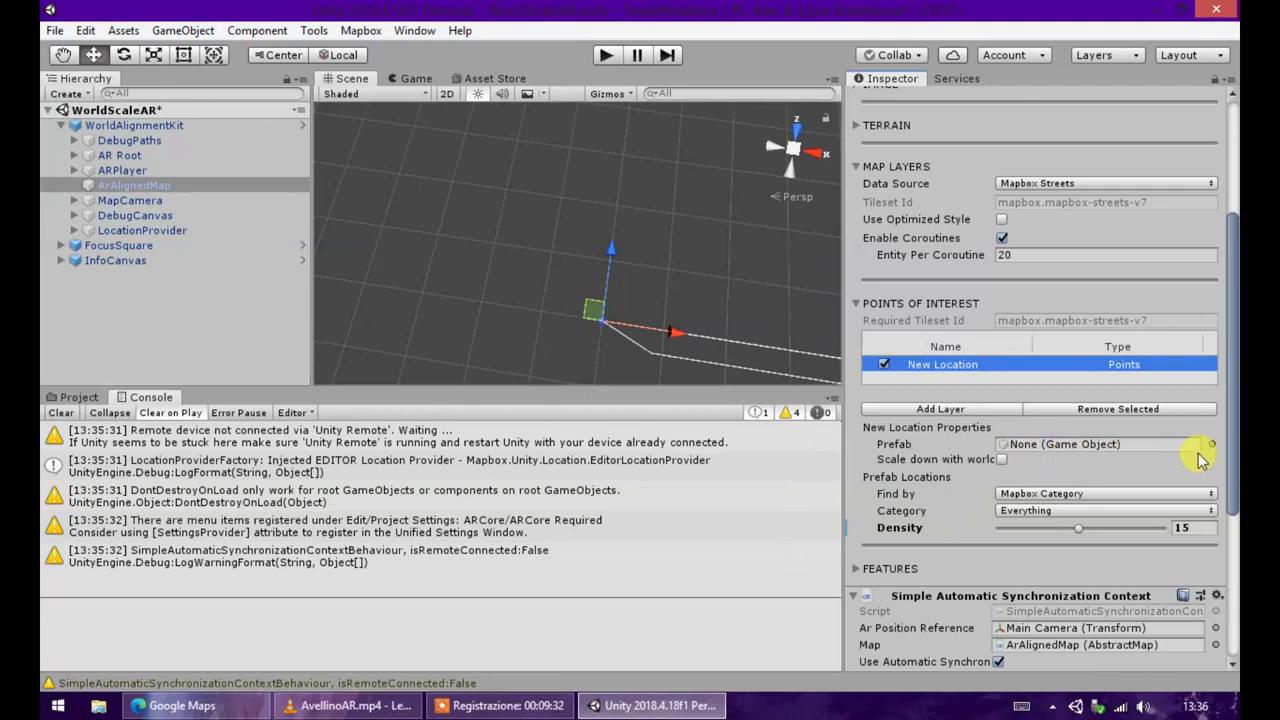Toggle warning messages count in Console
The image size is (1280, 720).
click(789, 413)
